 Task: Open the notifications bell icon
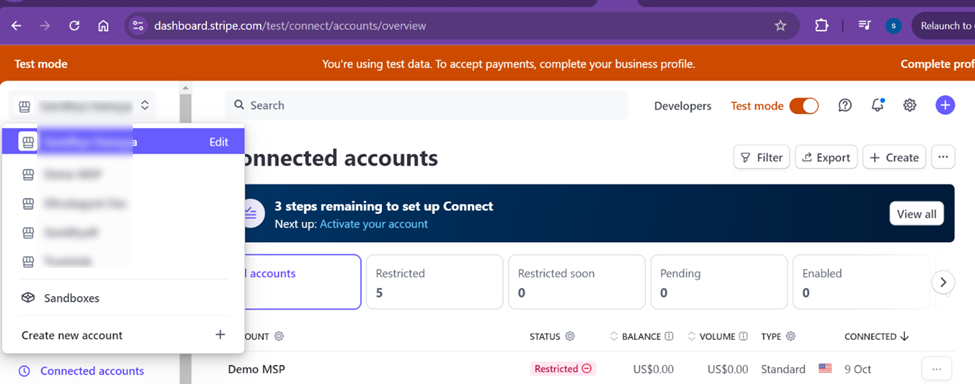coord(877,105)
